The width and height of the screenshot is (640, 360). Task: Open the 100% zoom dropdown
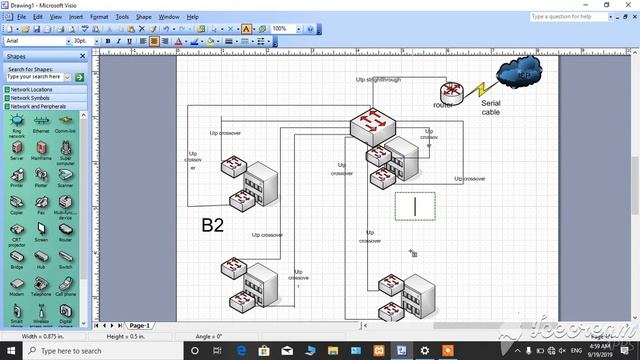298,29
